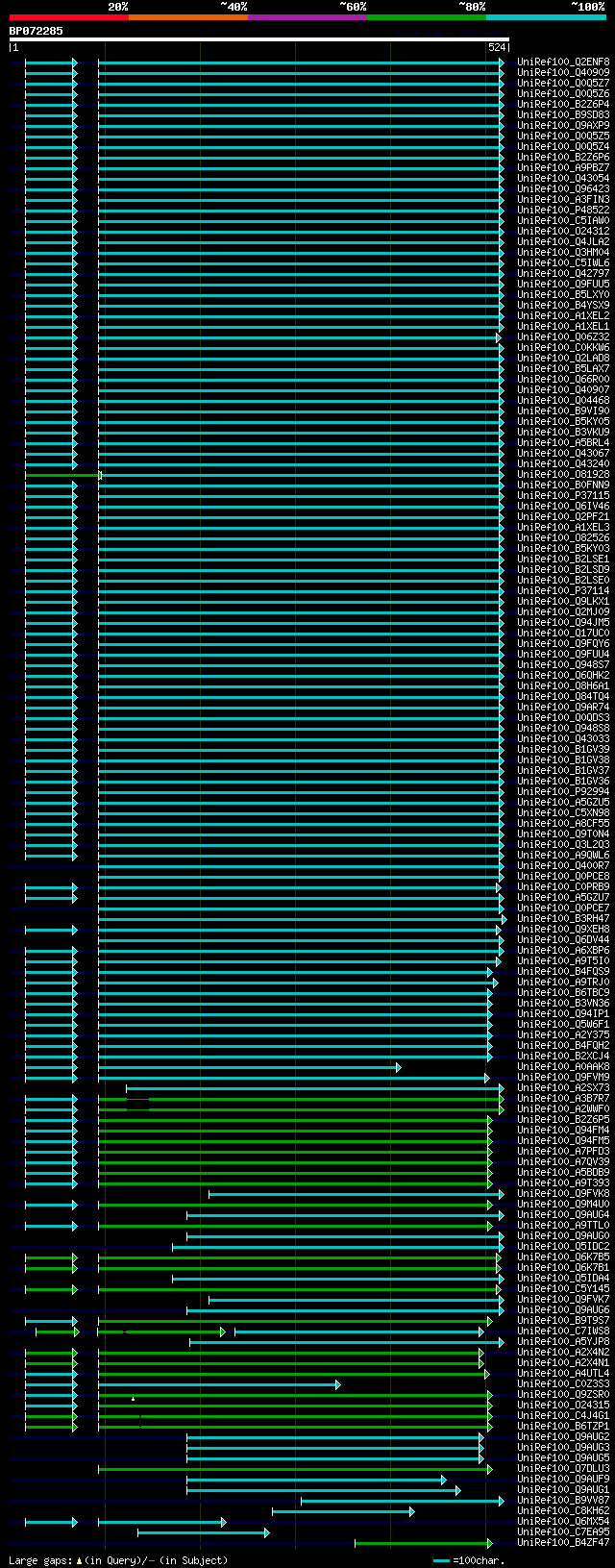Select the UniRef100_P48522 label
Image resolution: width=615 pixels, height=1568 pixels.
coord(563,210)
